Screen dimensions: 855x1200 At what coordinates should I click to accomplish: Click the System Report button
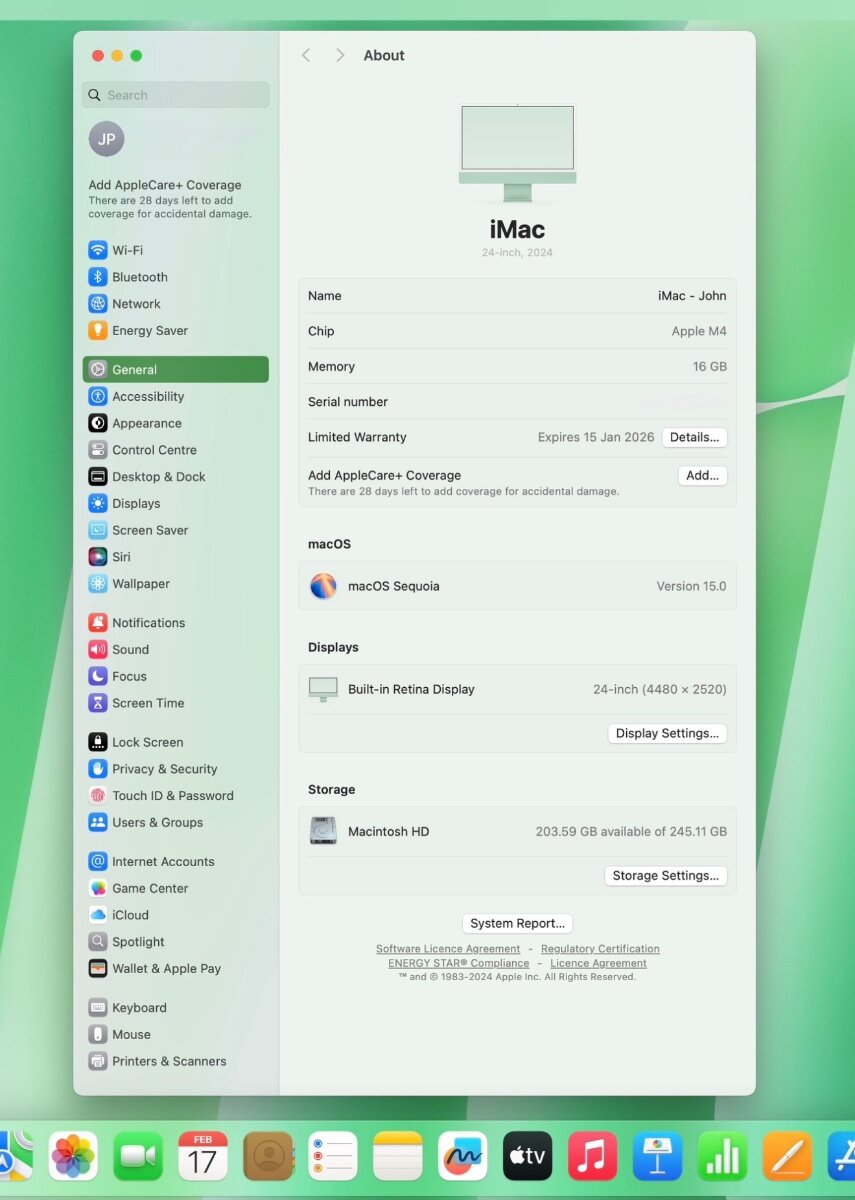pyautogui.click(x=518, y=923)
